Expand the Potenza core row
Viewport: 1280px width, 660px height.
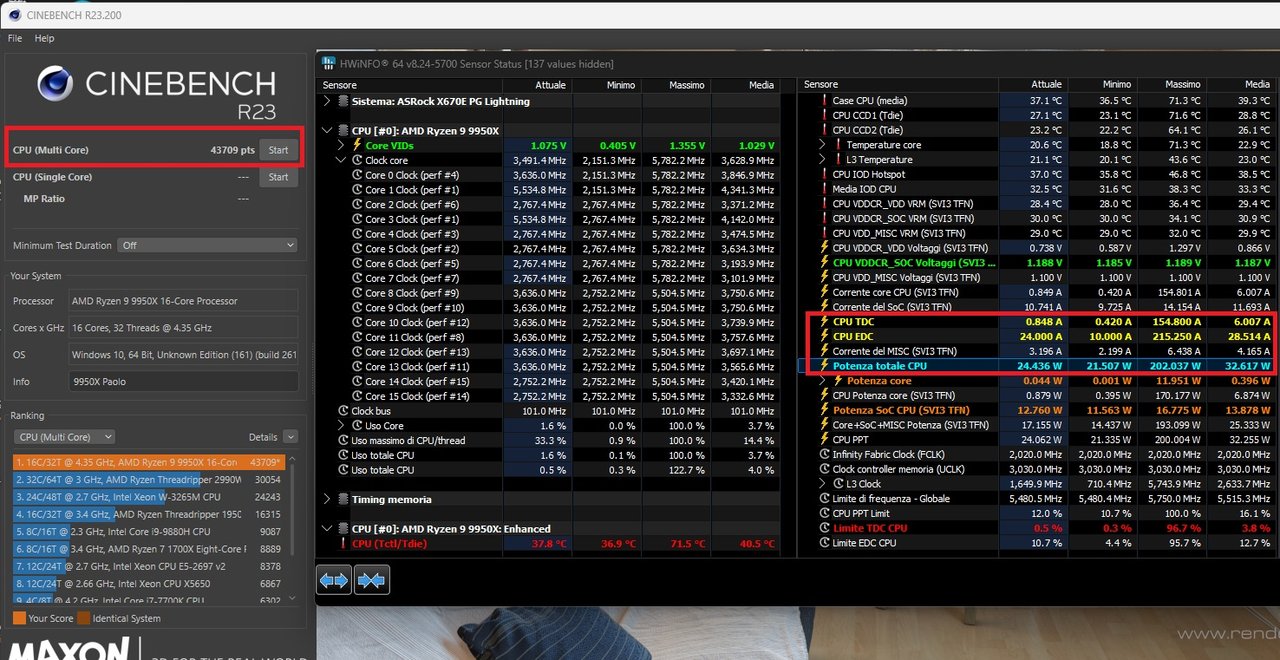pos(823,381)
